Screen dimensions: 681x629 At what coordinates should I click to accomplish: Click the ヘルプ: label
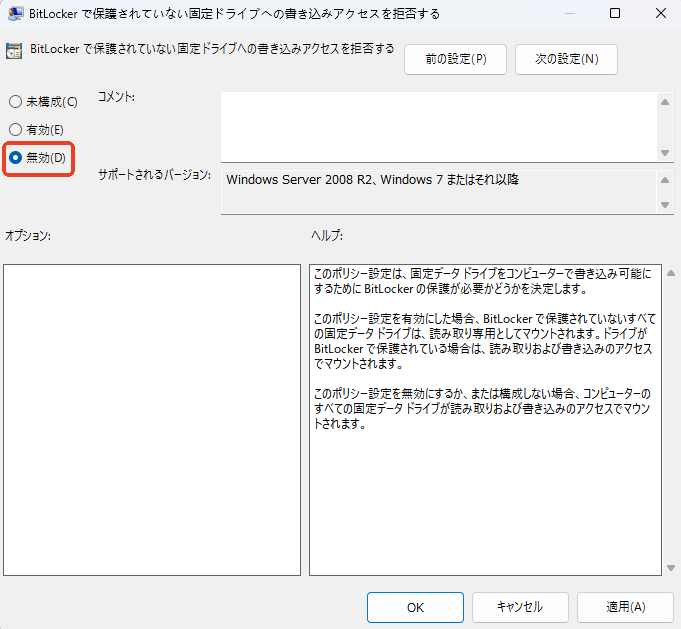327,235
